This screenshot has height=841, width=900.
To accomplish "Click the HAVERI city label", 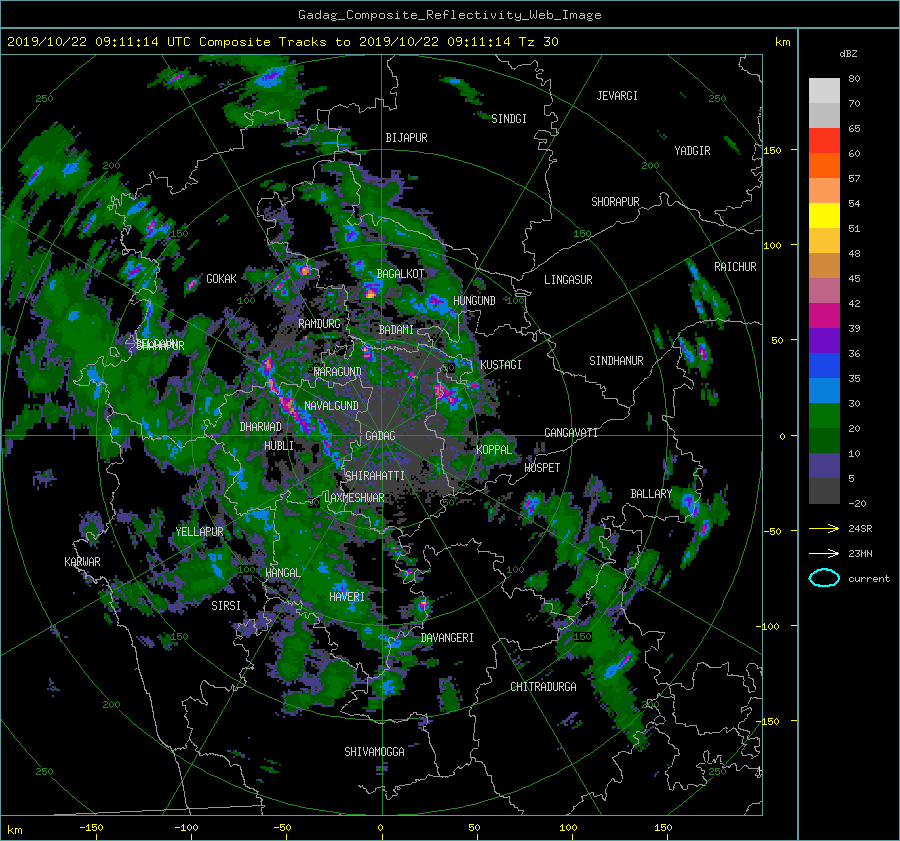I will click(347, 597).
